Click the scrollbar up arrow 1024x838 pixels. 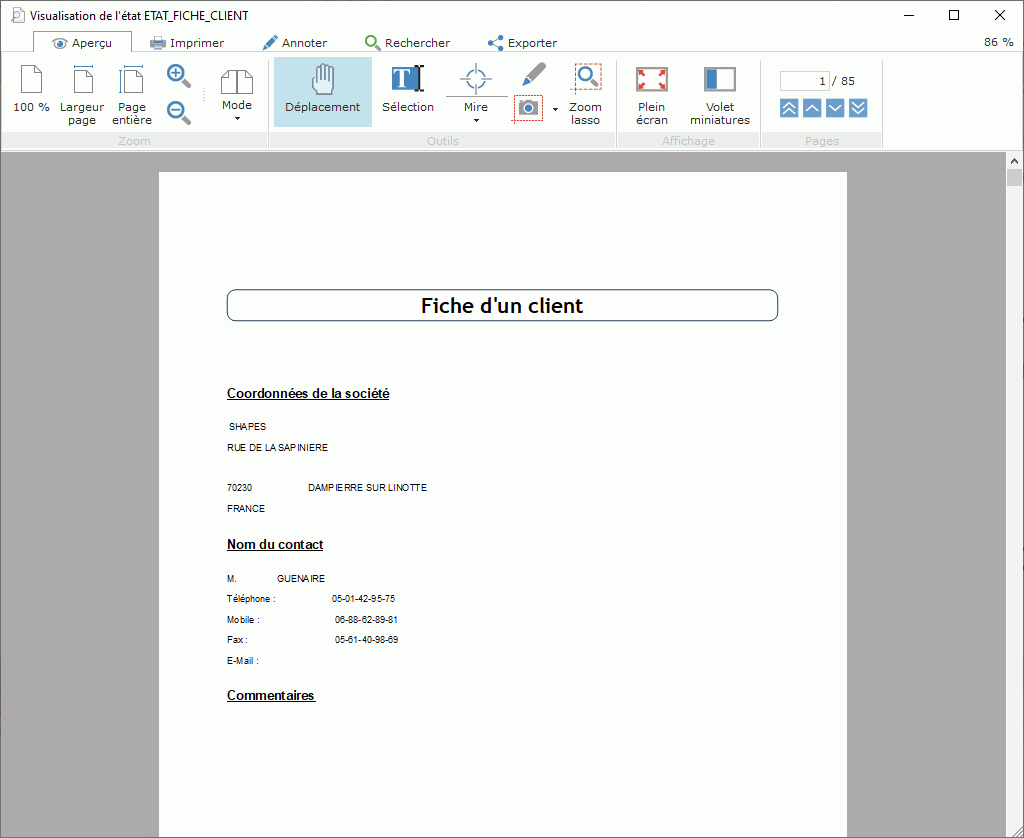[1014, 161]
